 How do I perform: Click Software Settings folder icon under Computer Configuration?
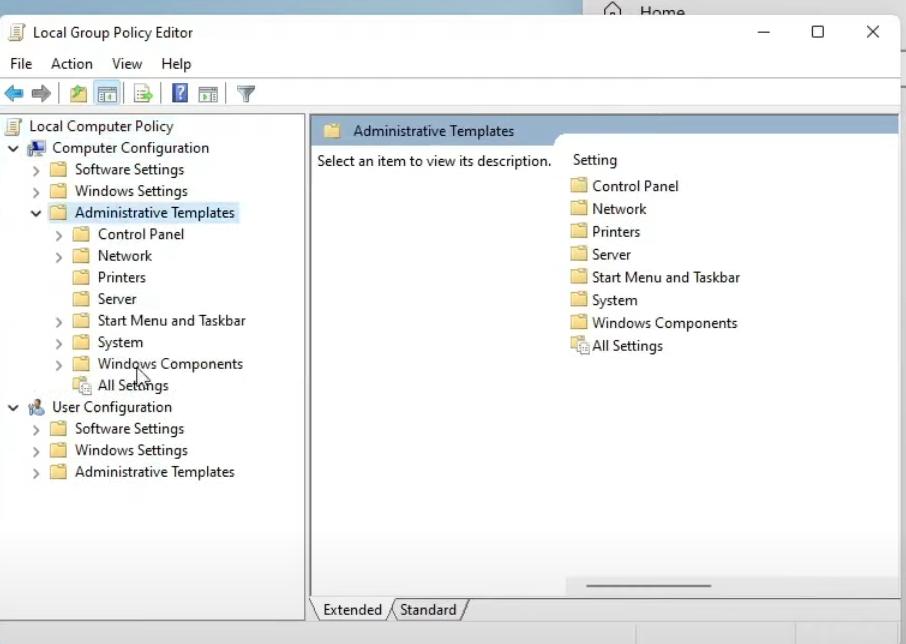[58, 169]
